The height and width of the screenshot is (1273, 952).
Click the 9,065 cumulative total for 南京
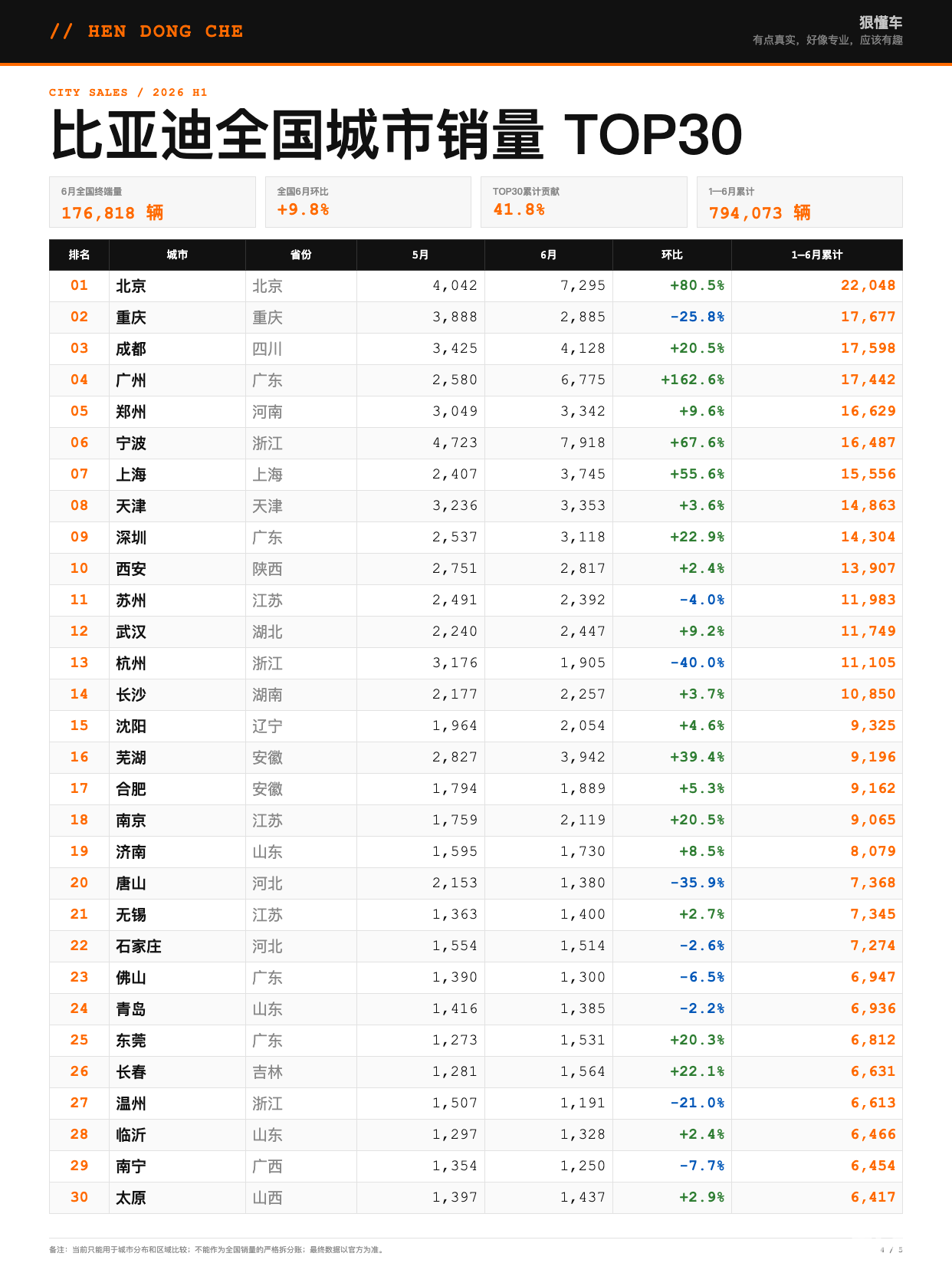[872, 820]
